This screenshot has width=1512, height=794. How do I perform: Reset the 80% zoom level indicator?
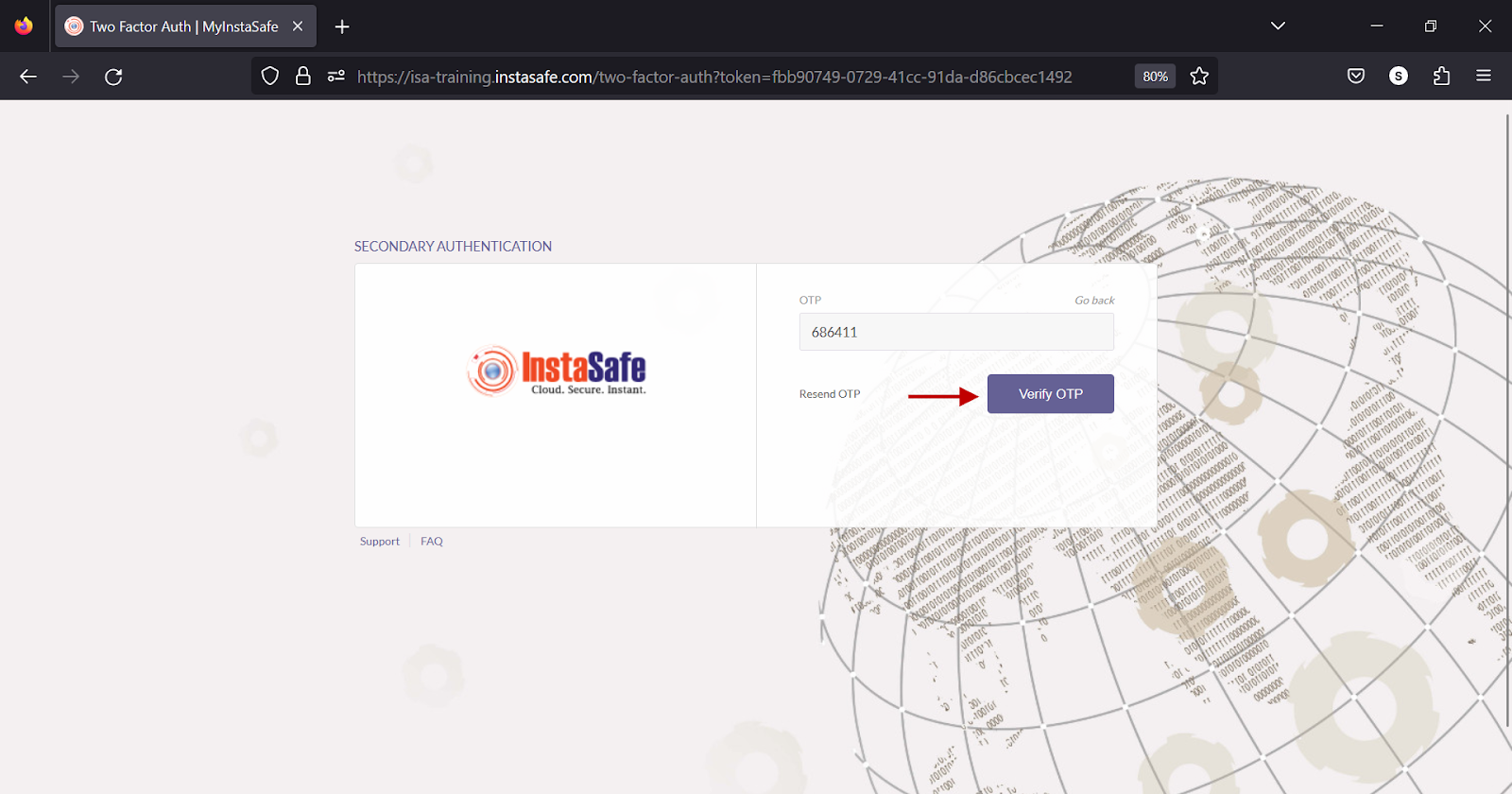(1155, 77)
